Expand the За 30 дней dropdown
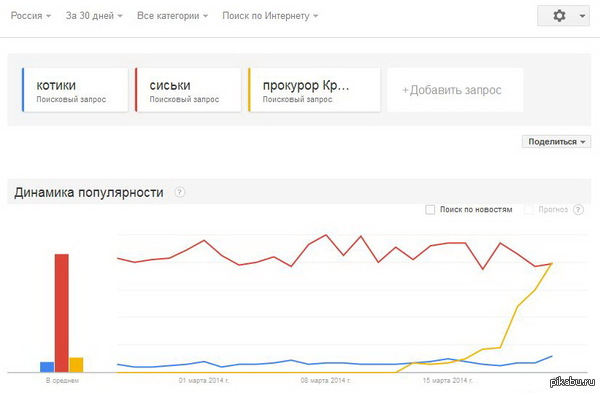This screenshot has width=600, height=393. [94, 16]
